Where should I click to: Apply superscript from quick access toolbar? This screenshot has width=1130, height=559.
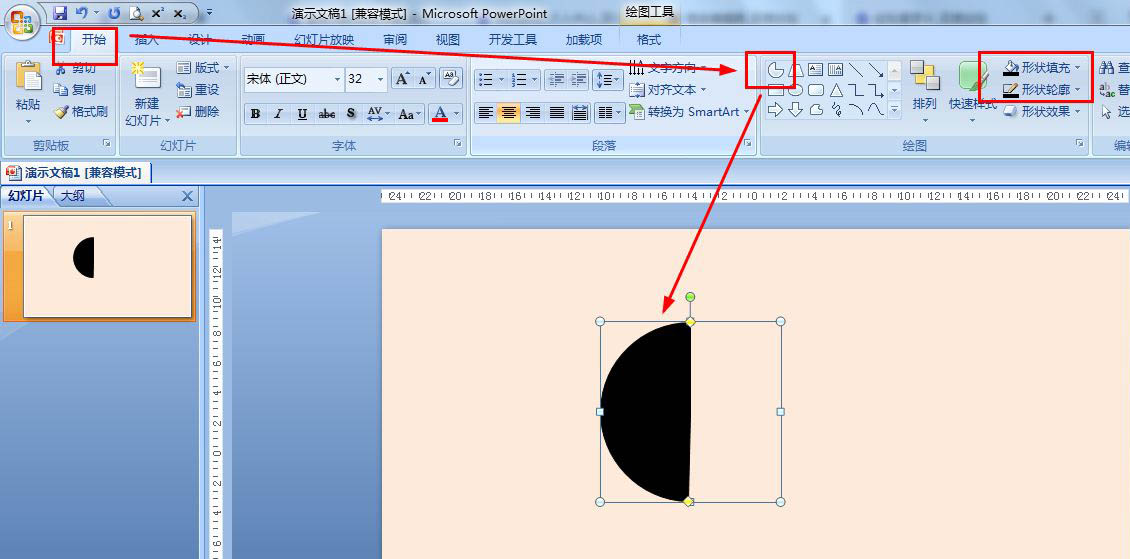(158, 13)
